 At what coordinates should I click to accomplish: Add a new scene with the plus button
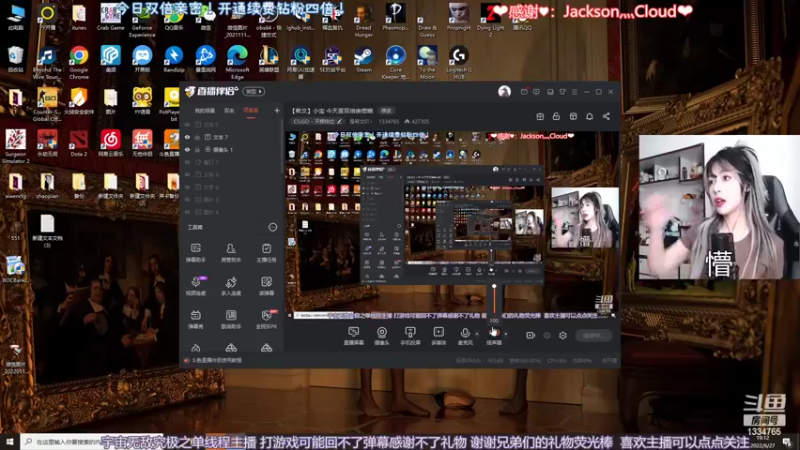pos(277,110)
